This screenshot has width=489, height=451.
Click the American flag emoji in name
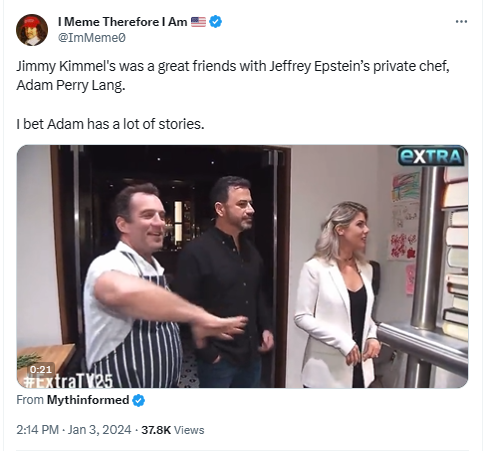click(198, 22)
